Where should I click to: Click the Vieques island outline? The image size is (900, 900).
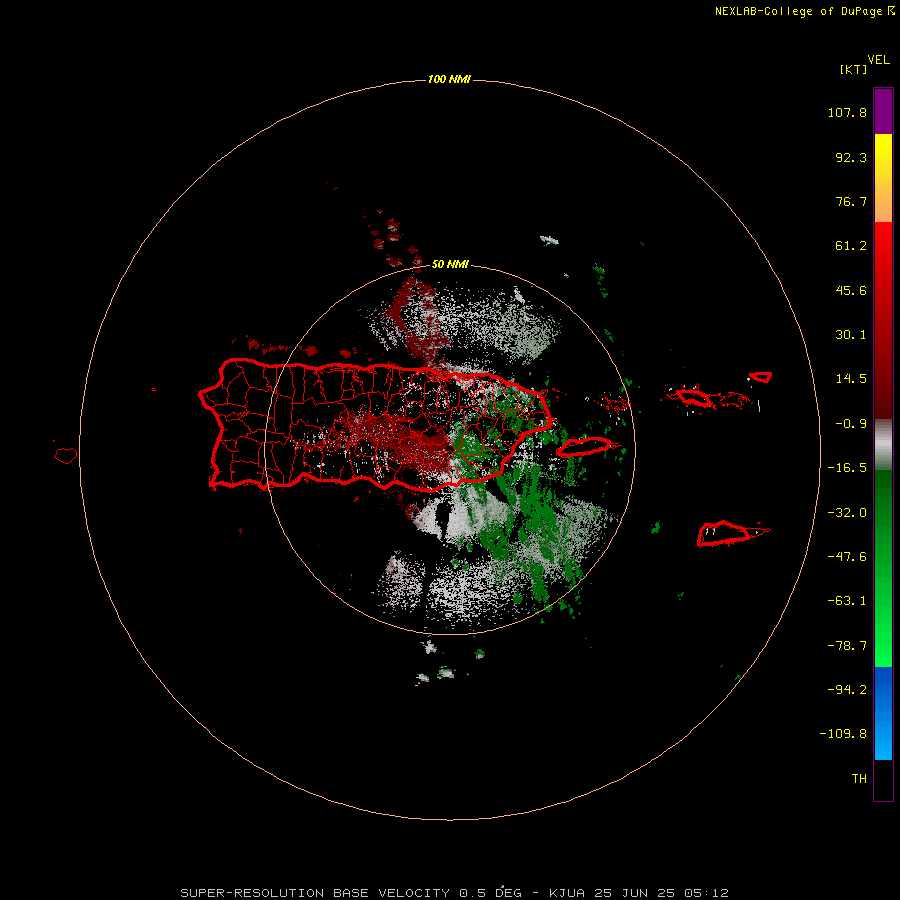pyautogui.click(x=584, y=447)
